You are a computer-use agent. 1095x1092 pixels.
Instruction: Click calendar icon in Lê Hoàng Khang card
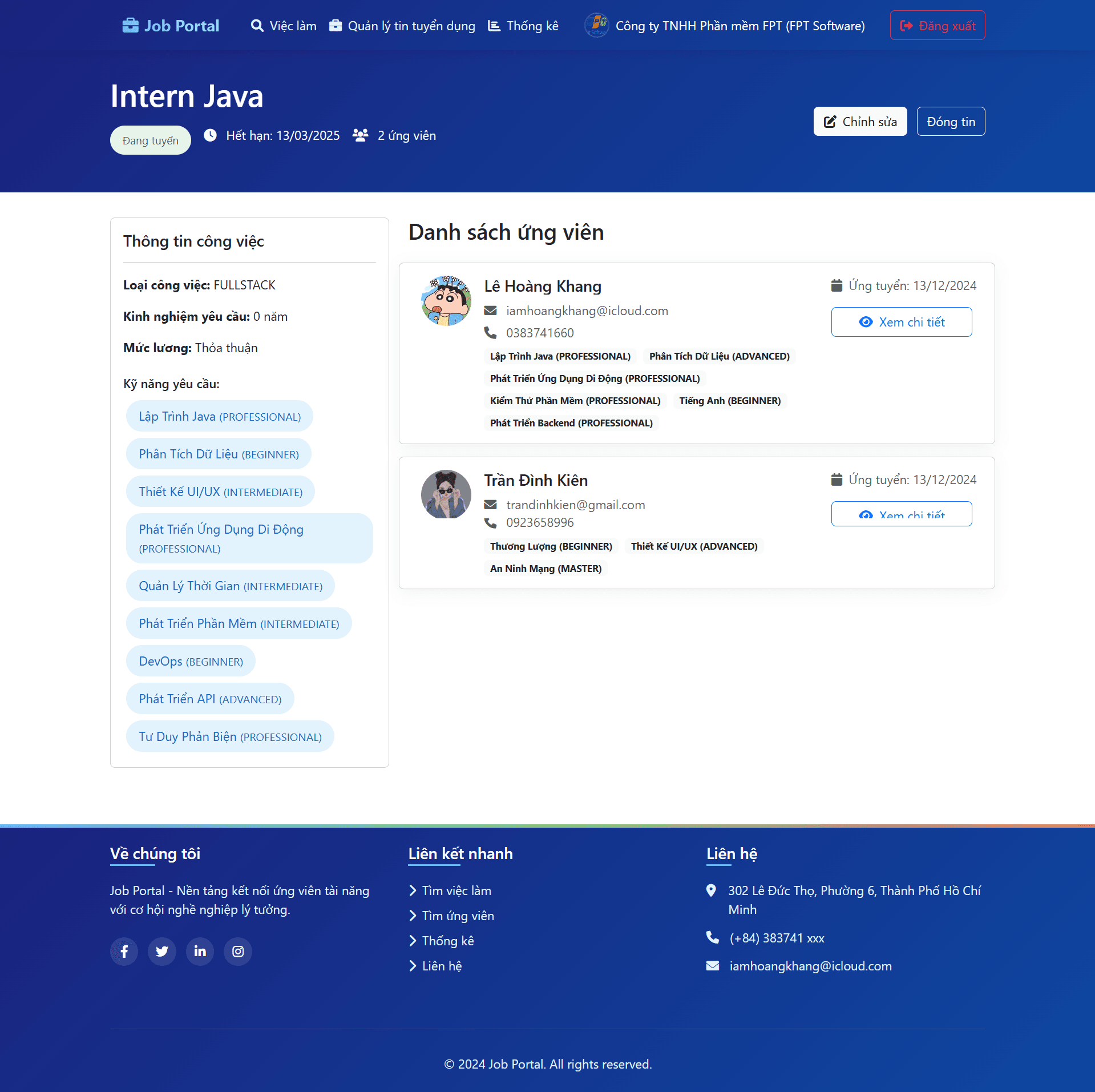(837, 285)
